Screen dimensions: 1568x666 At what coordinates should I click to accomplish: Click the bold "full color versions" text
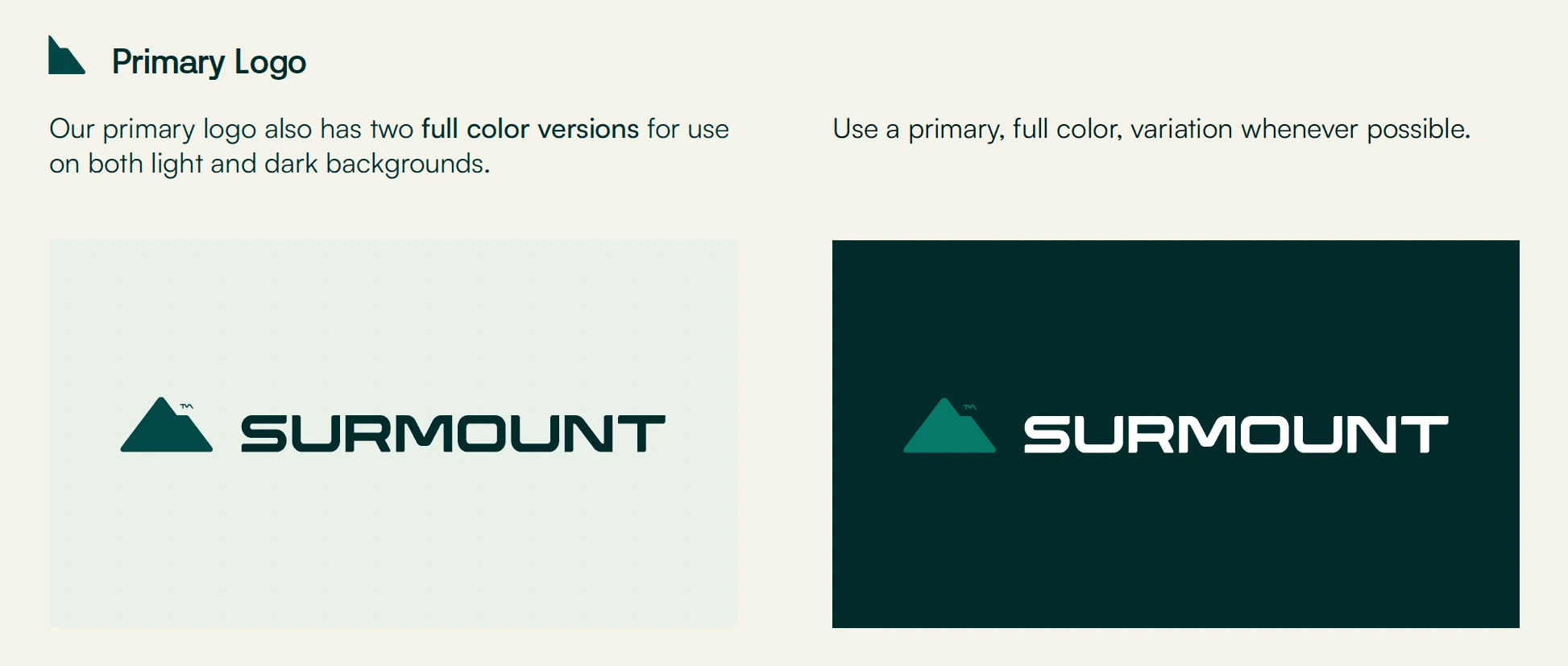[530, 129]
